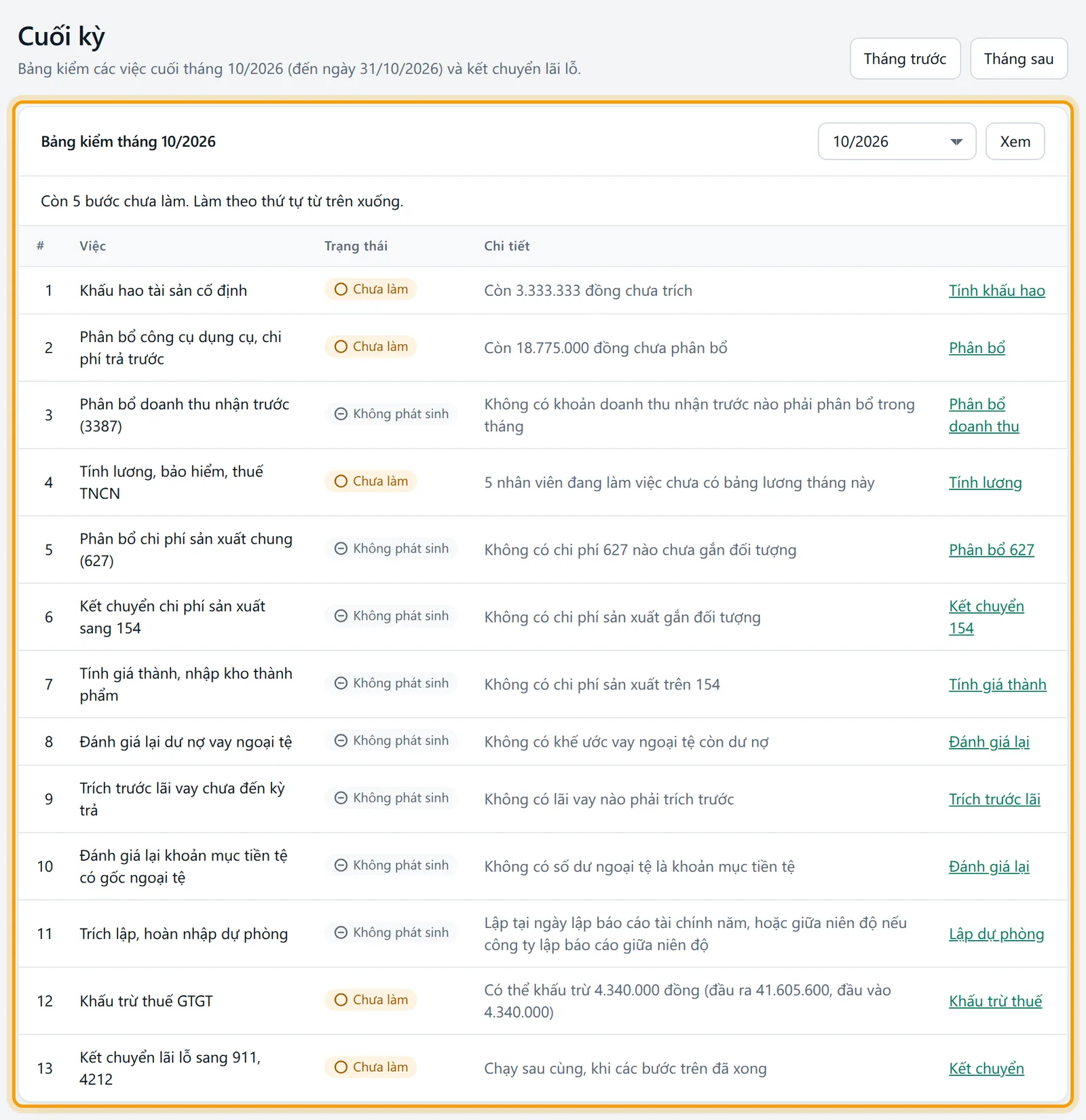Screen dimensions: 1086x1120
Task: Go to previous month with Tháng trước
Action: pos(905,59)
